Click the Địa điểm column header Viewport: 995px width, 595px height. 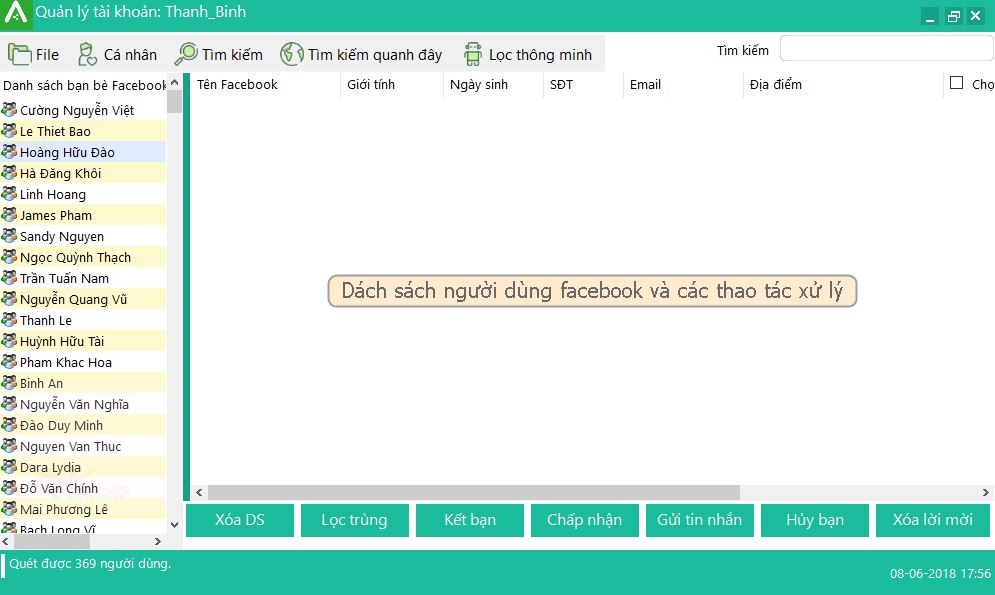pyautogui.click(x=843, y=84)
